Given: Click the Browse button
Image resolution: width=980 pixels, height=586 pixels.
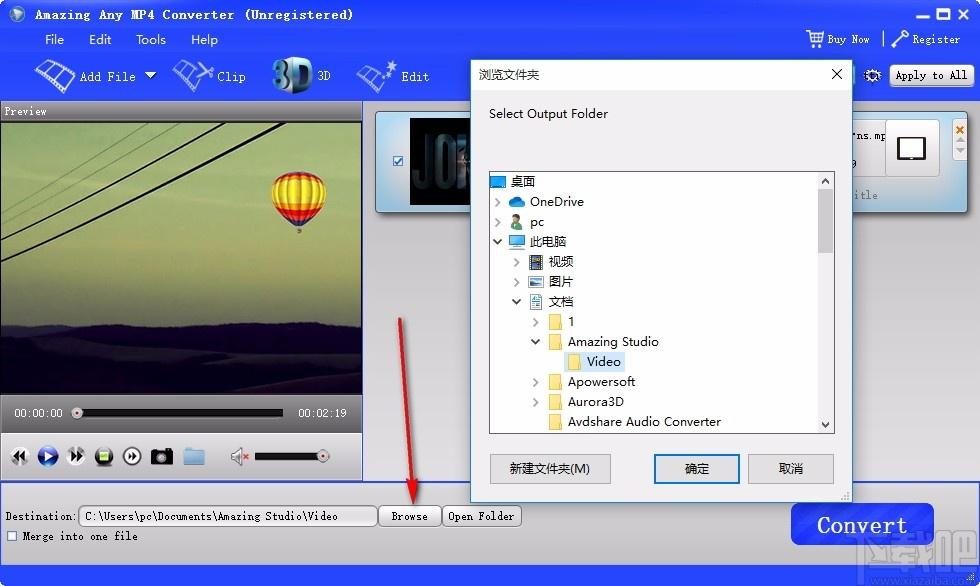Looking at the screenshot, I should 409,516.
